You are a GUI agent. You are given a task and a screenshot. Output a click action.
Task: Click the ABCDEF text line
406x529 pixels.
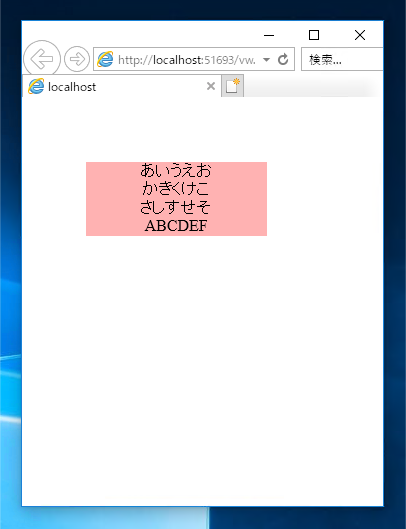coord(176,226)
